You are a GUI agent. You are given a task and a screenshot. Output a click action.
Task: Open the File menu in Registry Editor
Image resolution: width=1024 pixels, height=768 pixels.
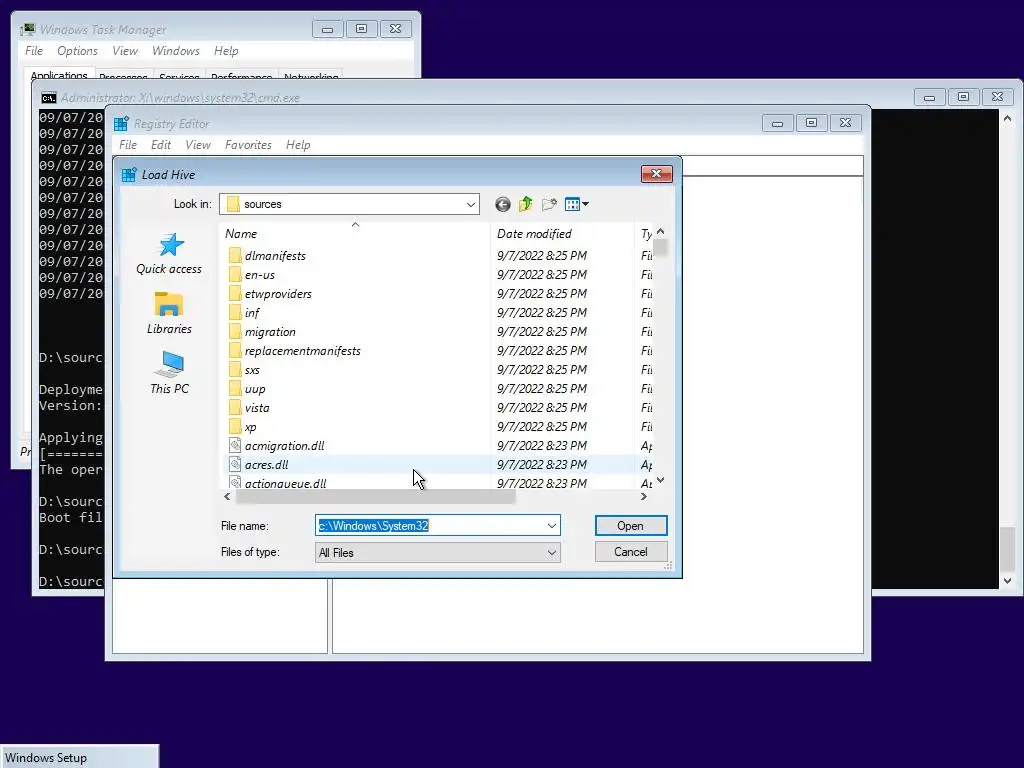coord(128,145)
